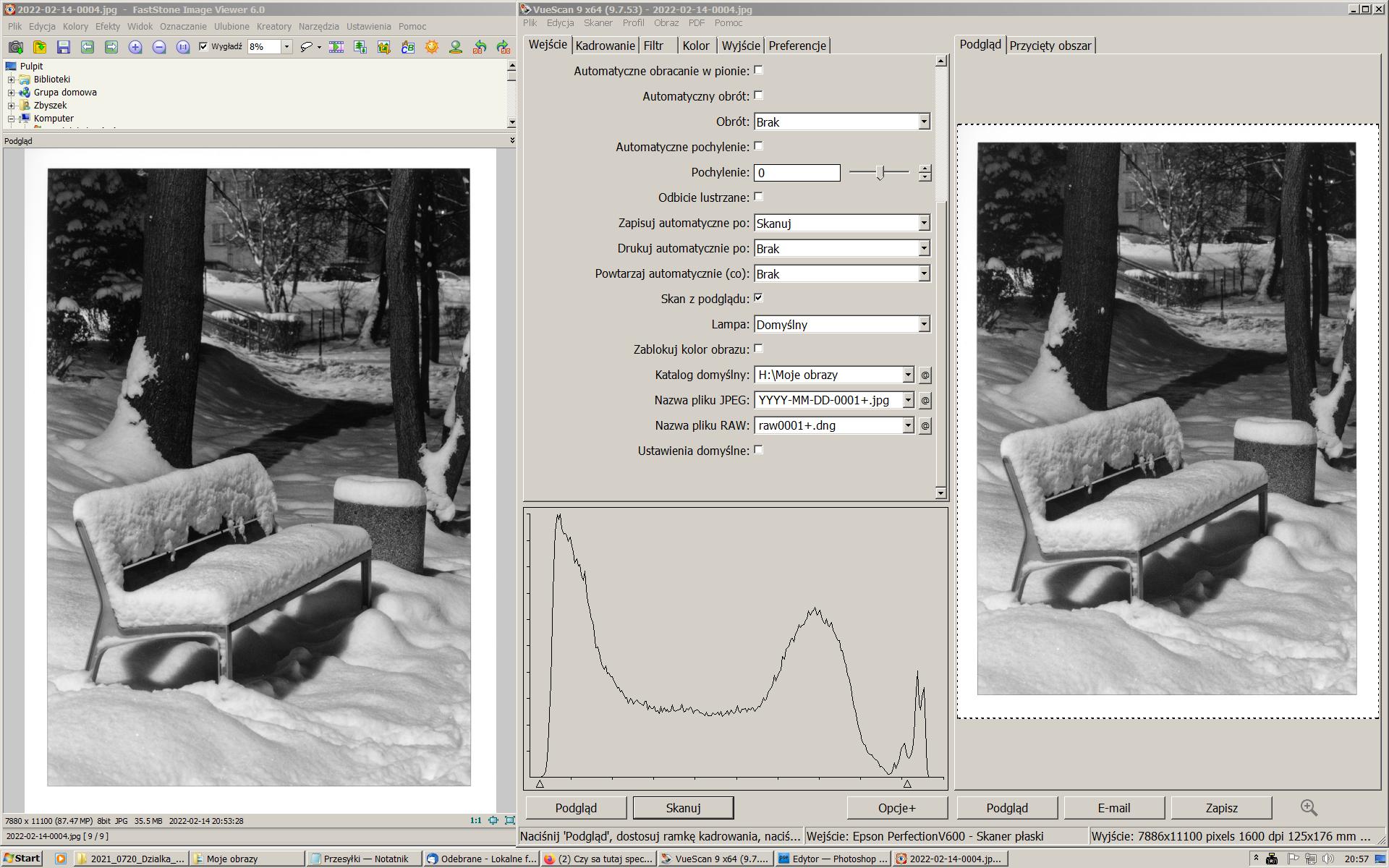Viewport: 1389px width, 868px height.
Task: Enable the 'Automatyczny obrót' checkbox
Action: [x=758, y=95]
